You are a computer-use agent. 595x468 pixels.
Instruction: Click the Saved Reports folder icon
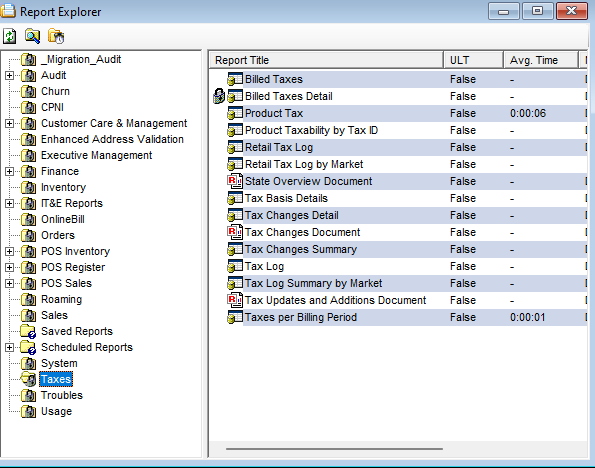coord(28,331)
